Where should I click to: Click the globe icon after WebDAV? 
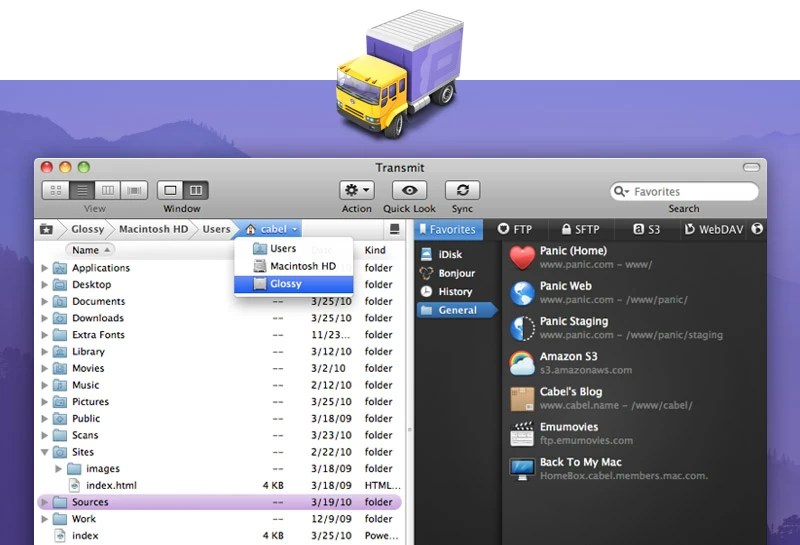[757, 229]
